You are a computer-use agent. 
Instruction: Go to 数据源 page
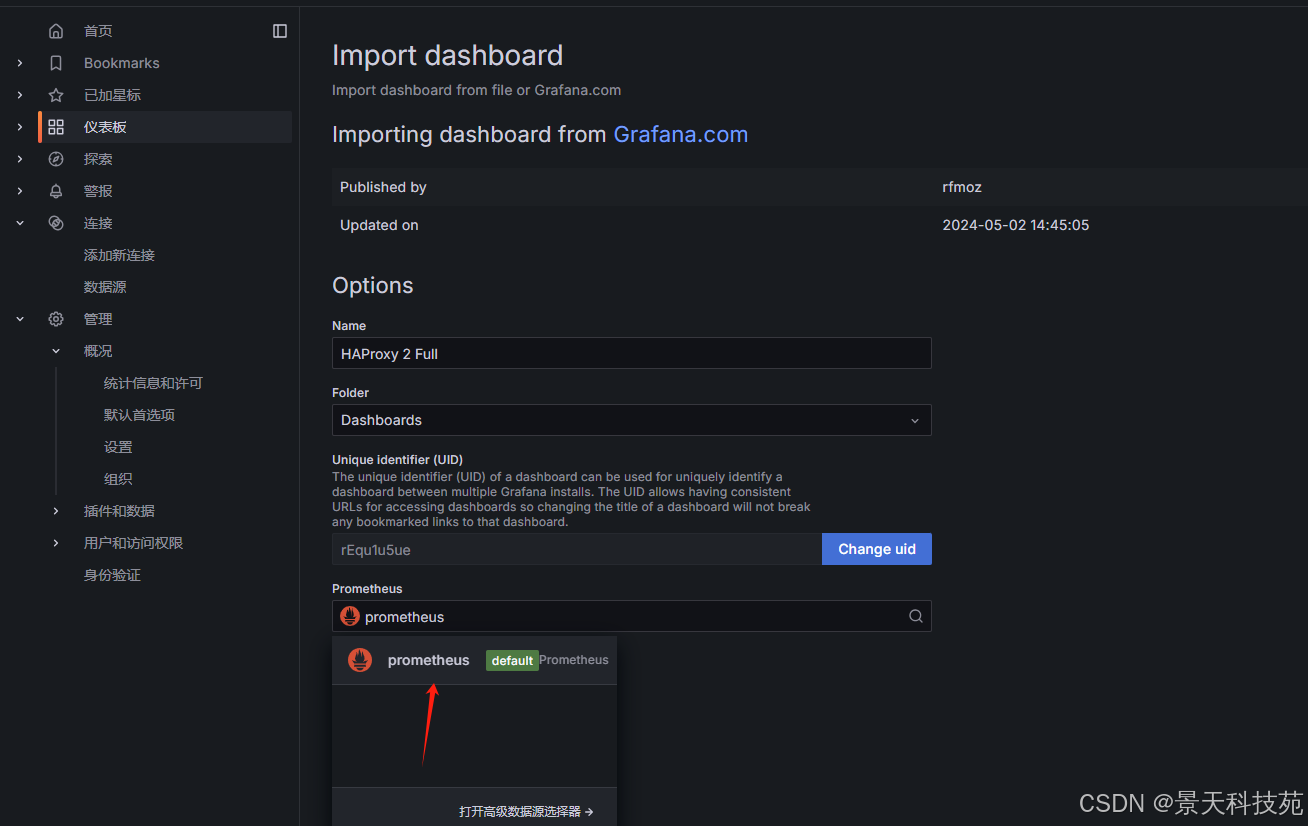coord(105,287)
